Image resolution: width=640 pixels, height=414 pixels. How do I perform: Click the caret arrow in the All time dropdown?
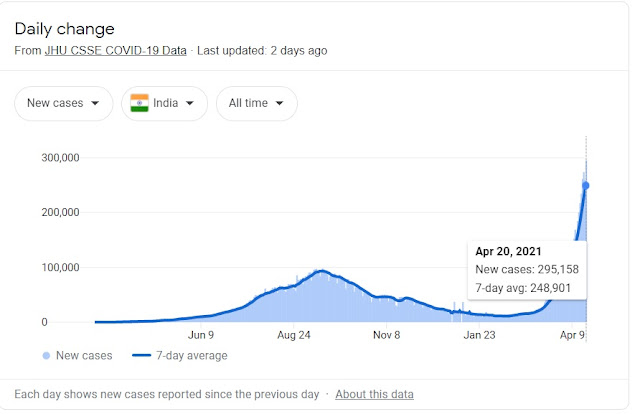(280, 103)
